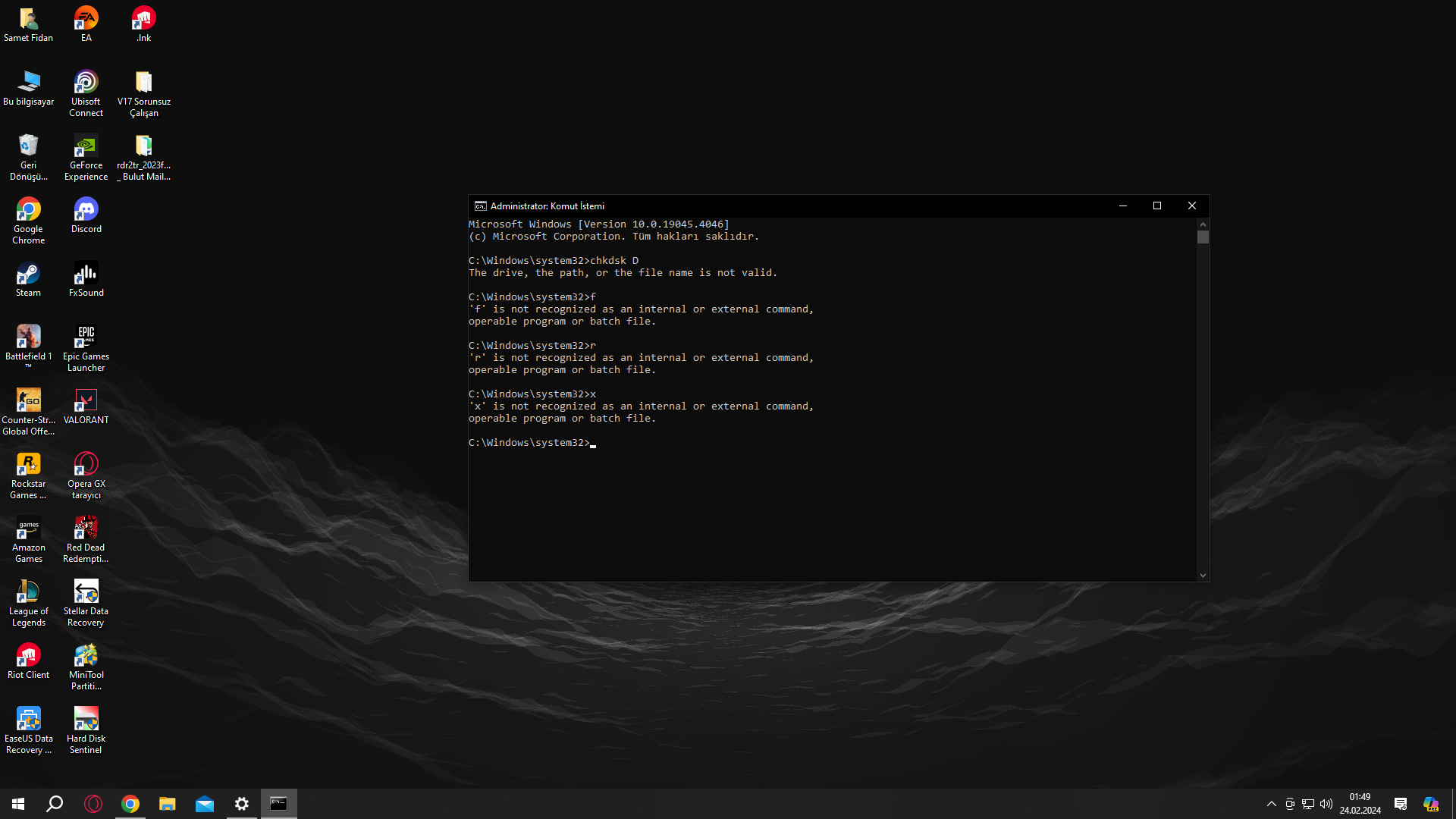This screenshot has height=819, width=1456.
Task: Launch GeForce Experience shortcut
Action: (x=86, y=158)
